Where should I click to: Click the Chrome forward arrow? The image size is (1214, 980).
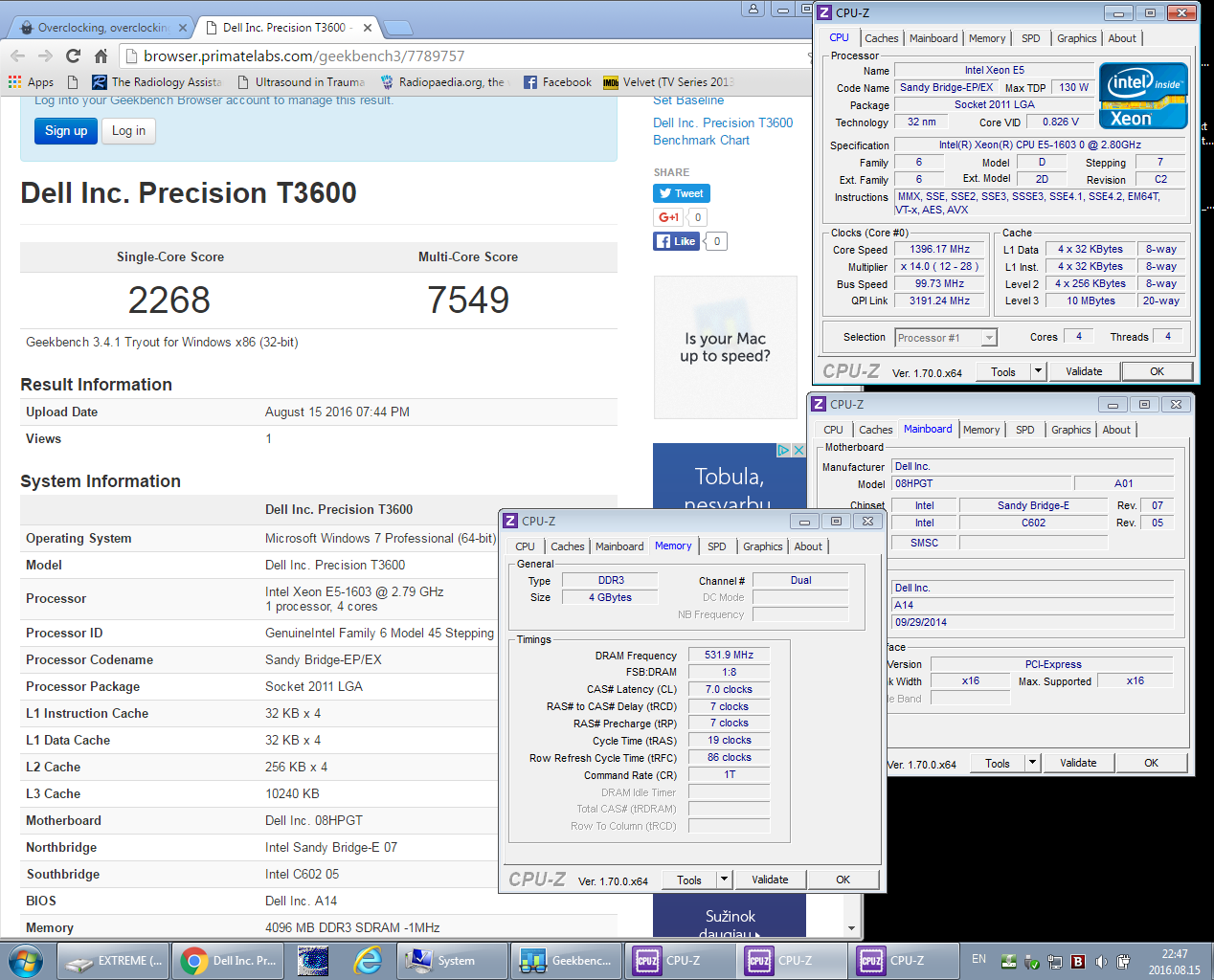click(45, 56)
